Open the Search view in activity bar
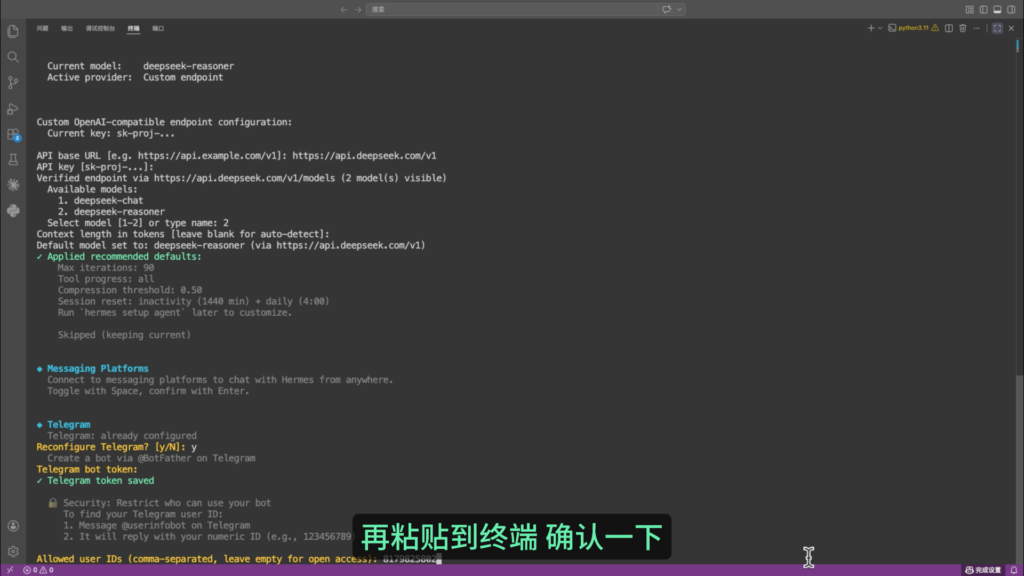 [x=13, y=57]
